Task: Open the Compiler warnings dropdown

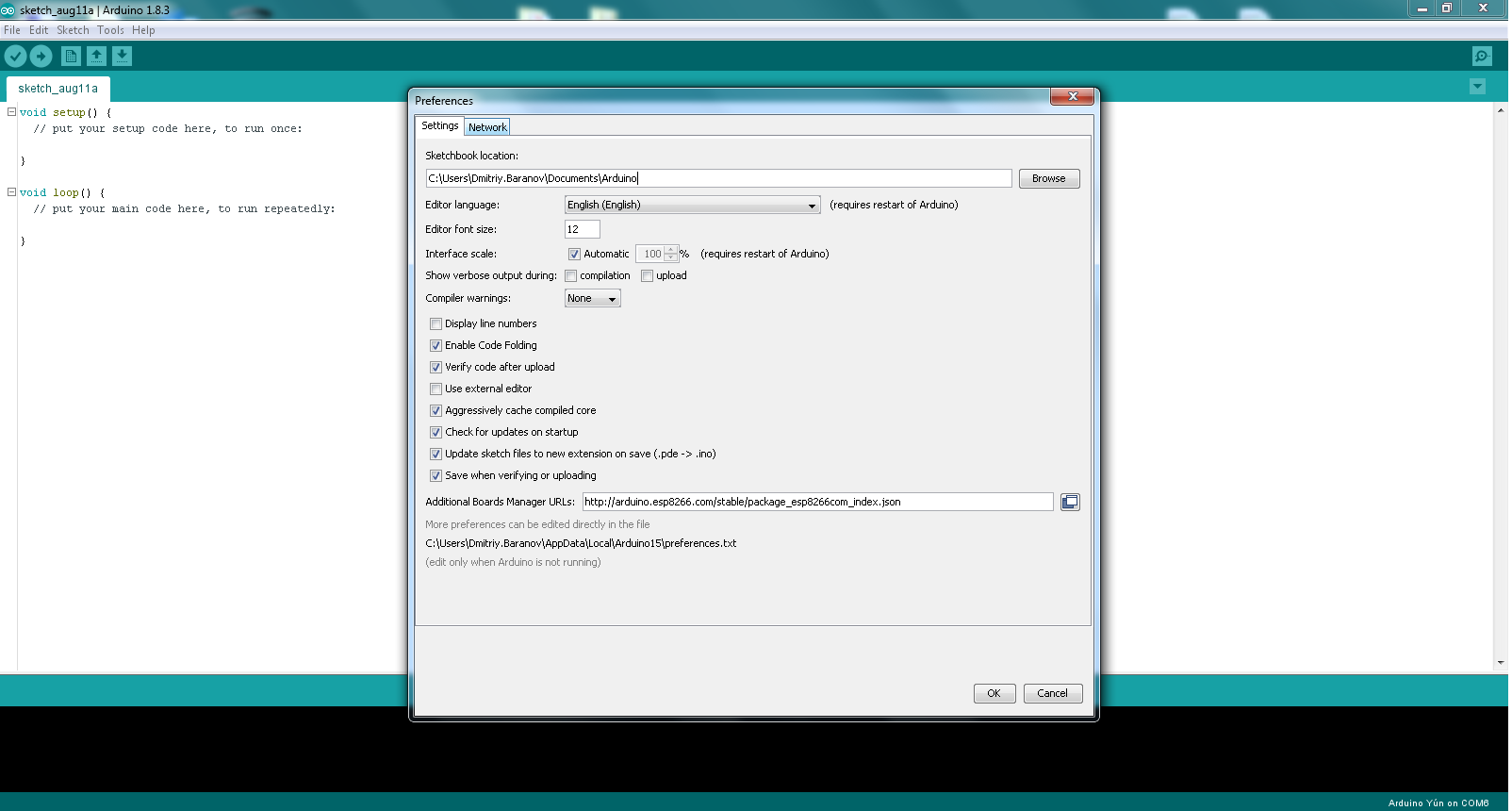Action: point(593,298)
